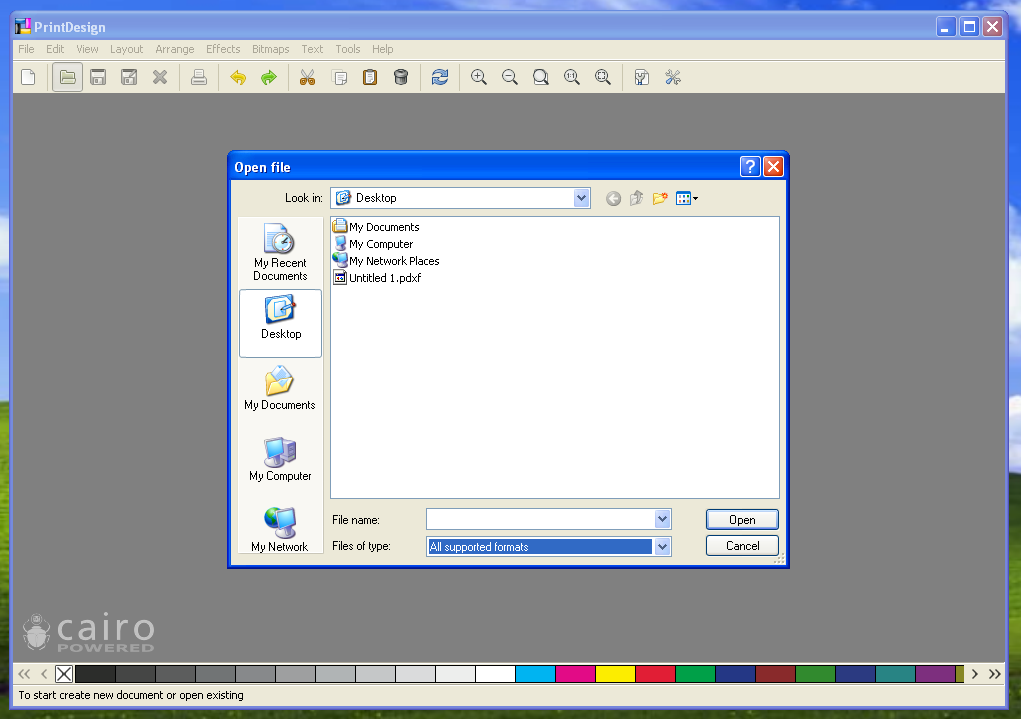The image size is (1021, 719).
Task: Select My Network Places in file list
Action: [386, 261]
